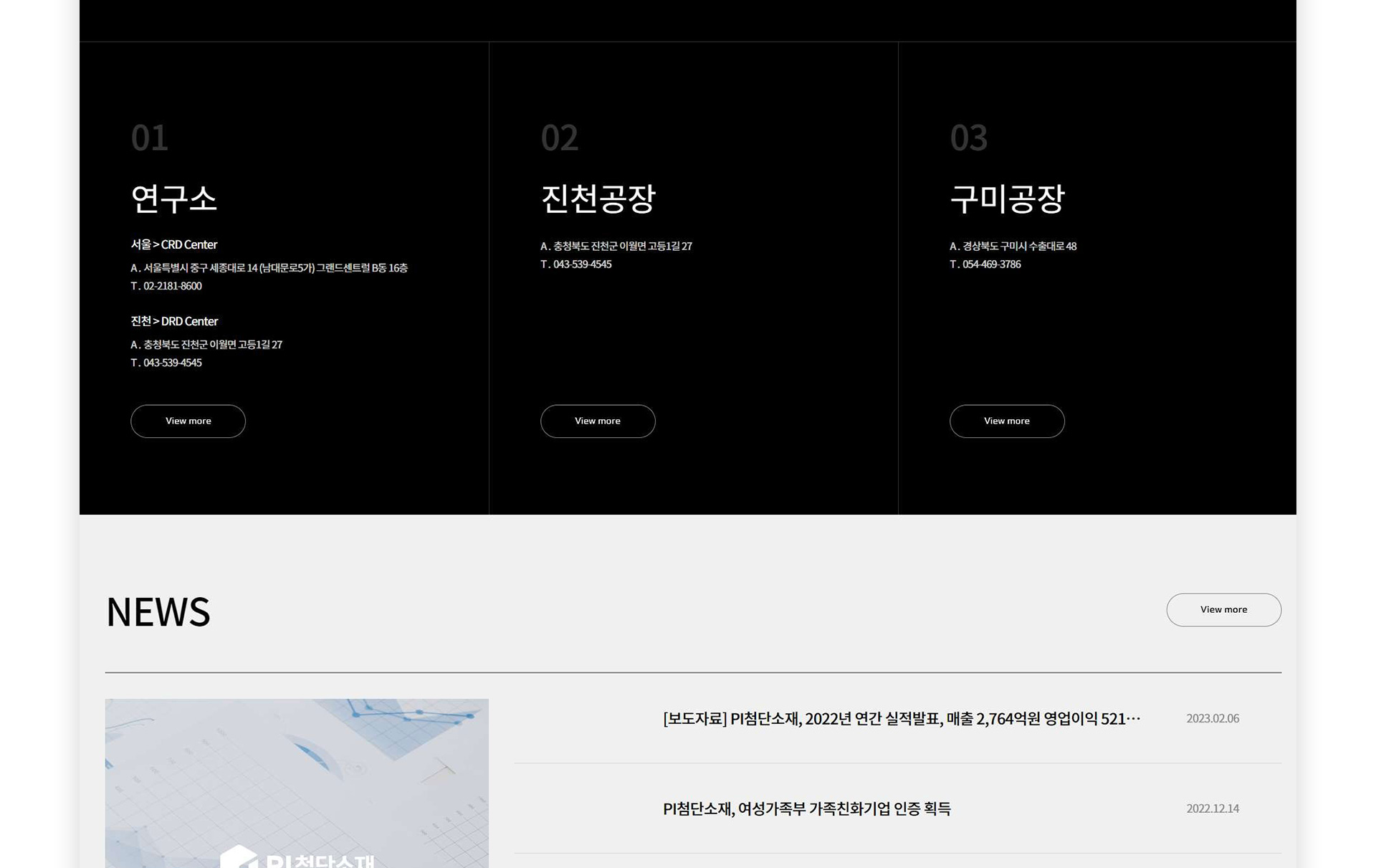Select the 서울 > CRD Center label
Viewport: 1376px width, 868px height.
pos(173,244)
